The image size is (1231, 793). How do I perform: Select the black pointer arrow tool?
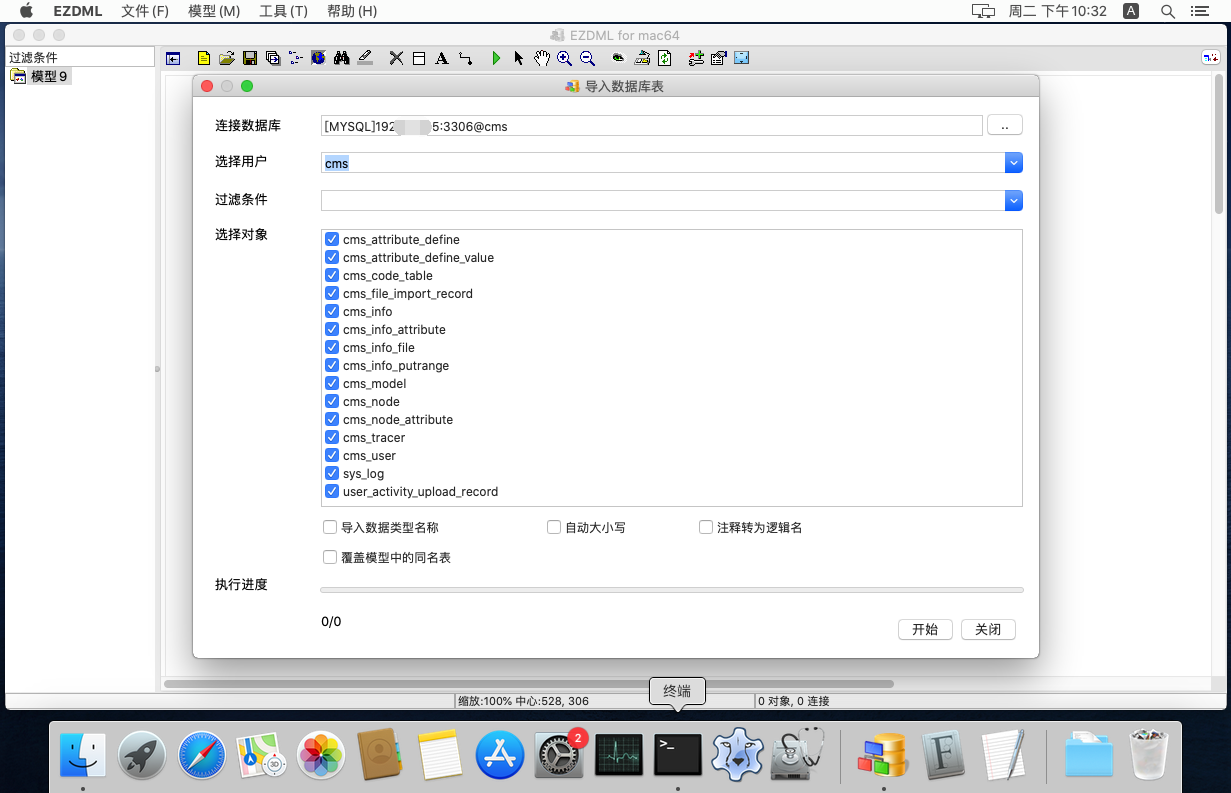pos(519,58)
